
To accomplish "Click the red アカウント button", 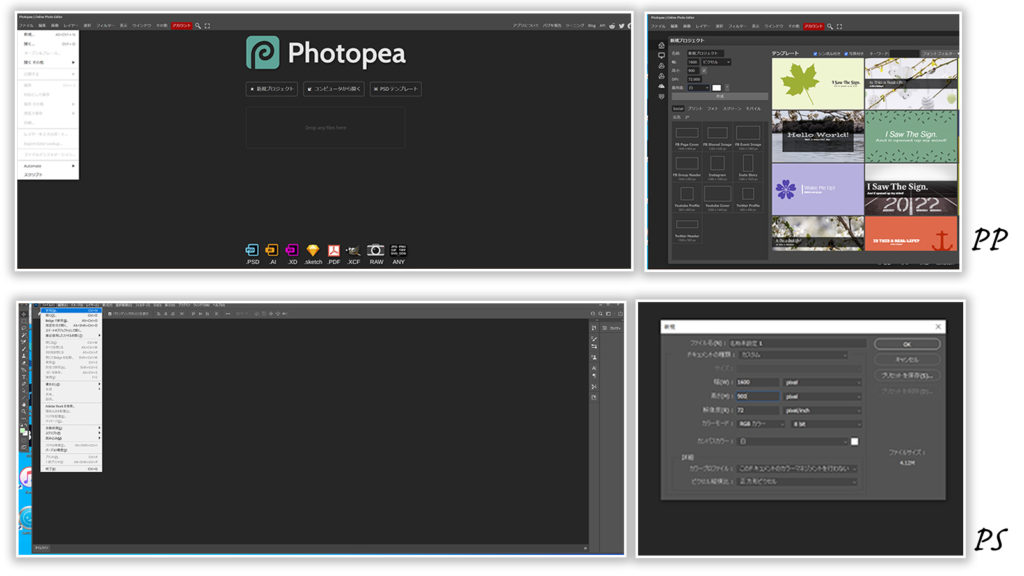I will pos(181,25).
